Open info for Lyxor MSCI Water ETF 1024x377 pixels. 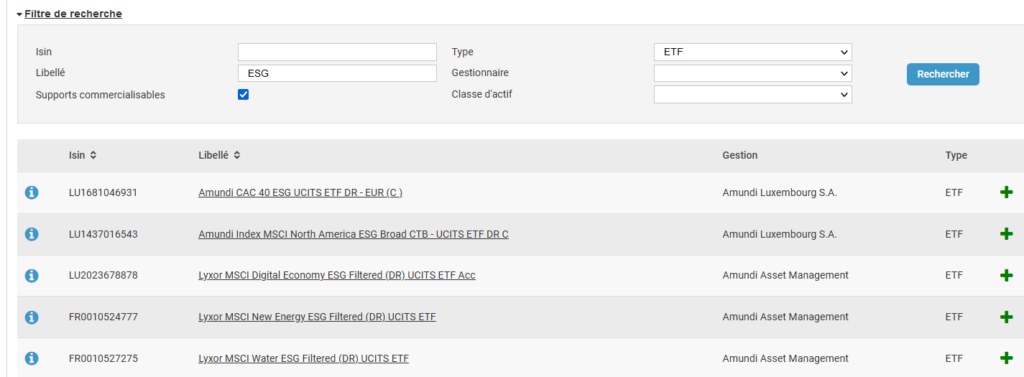coord(31,358)
